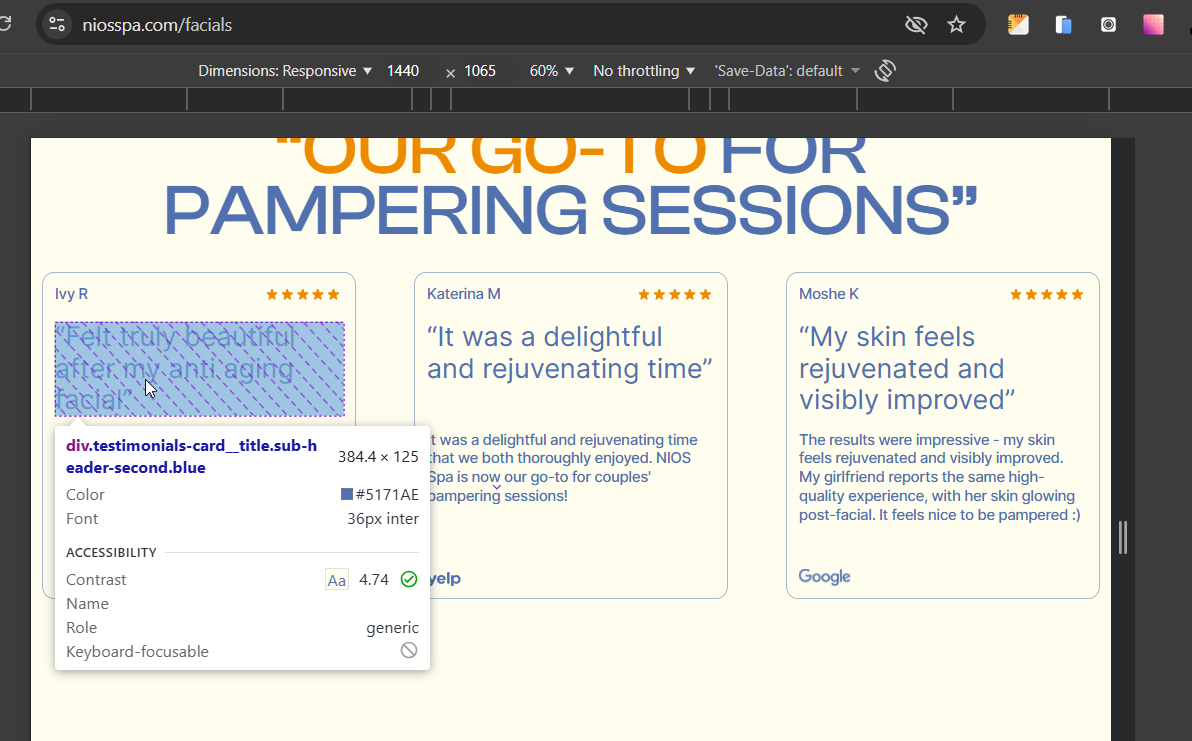The image size is (1192, 741).
Task: Edit the viewport width field 1440
Action: [403, 71]
